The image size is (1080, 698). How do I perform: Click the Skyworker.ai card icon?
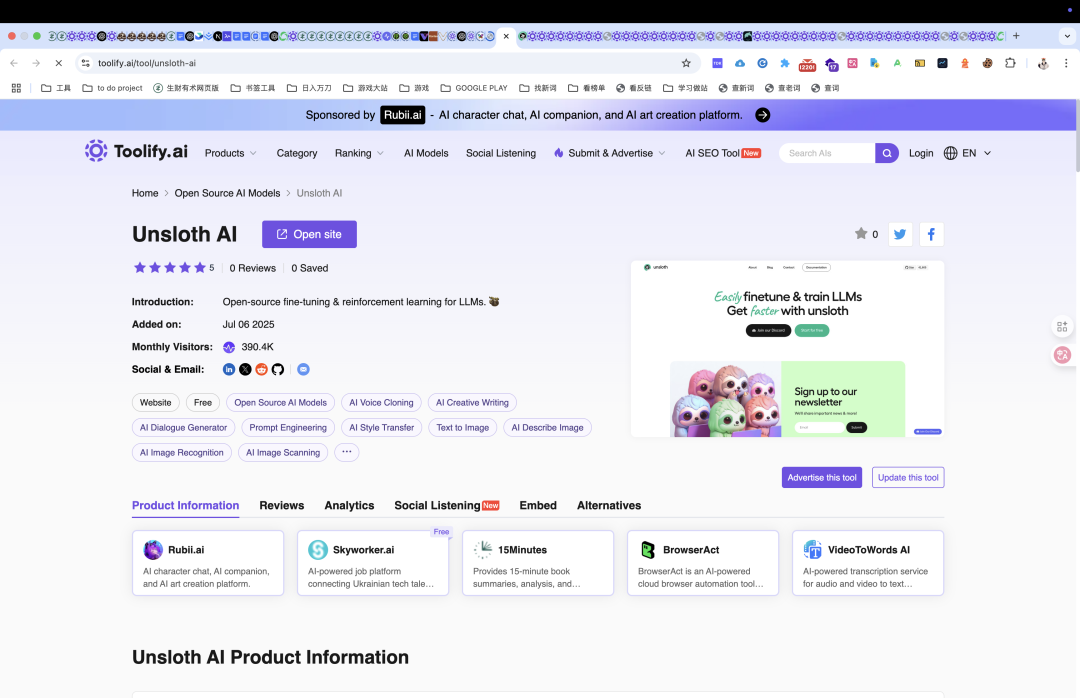point(318,550)
